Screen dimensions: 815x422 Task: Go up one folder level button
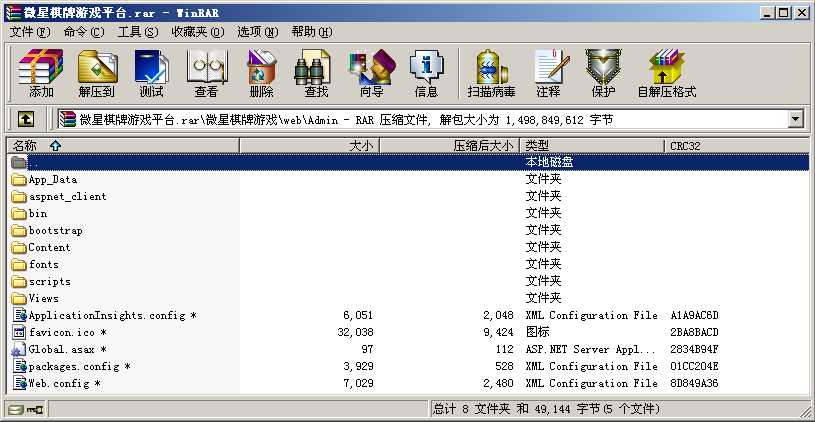[26, 120]
